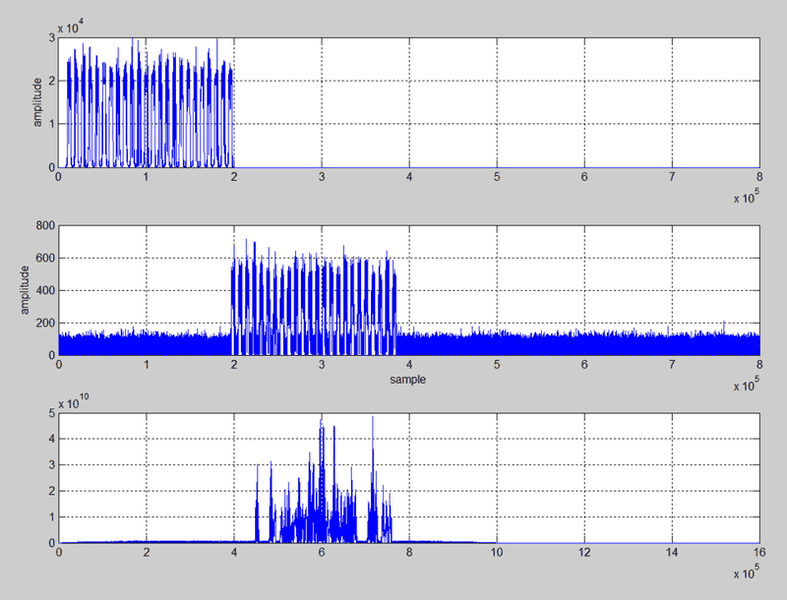Select the middle plot's "amplitude" y-axis label
Screen dimensions: 787x600
(24, 290)
